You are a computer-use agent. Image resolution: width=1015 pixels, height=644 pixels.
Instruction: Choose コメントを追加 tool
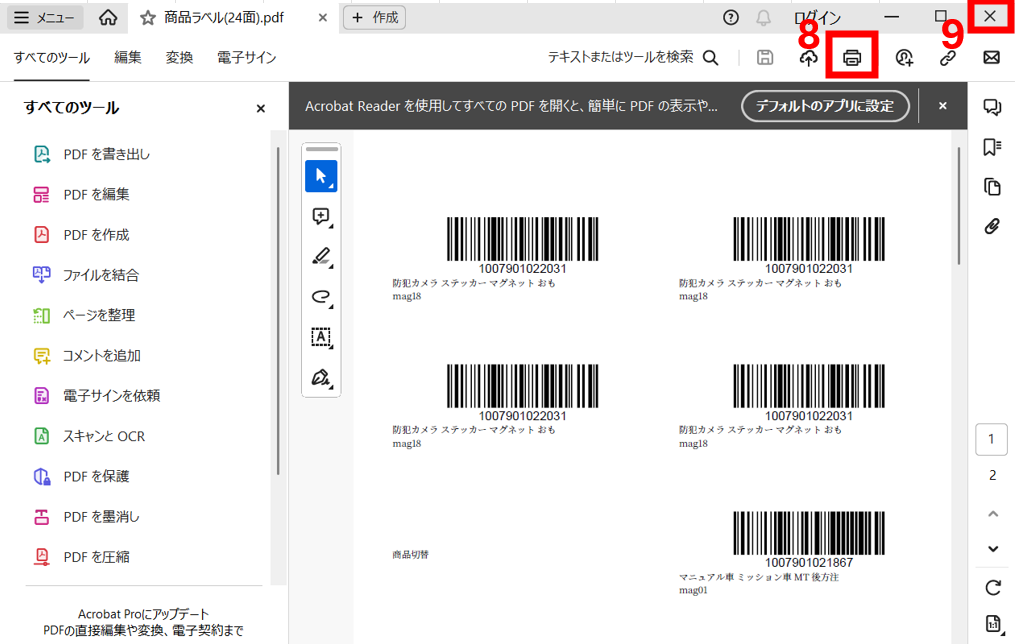coord(86,355)
